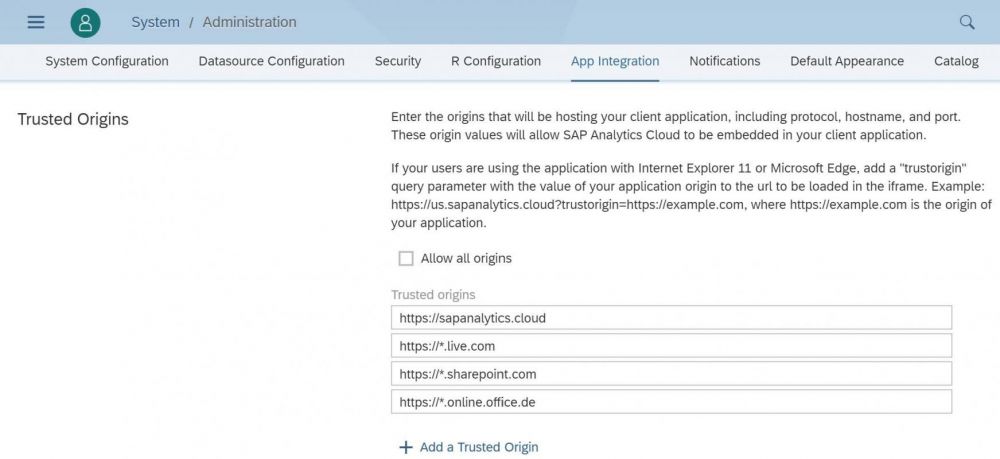Switch to the Datasource Configuration tab
This screenshot has width=1000, height=459.
coord(272,61)
